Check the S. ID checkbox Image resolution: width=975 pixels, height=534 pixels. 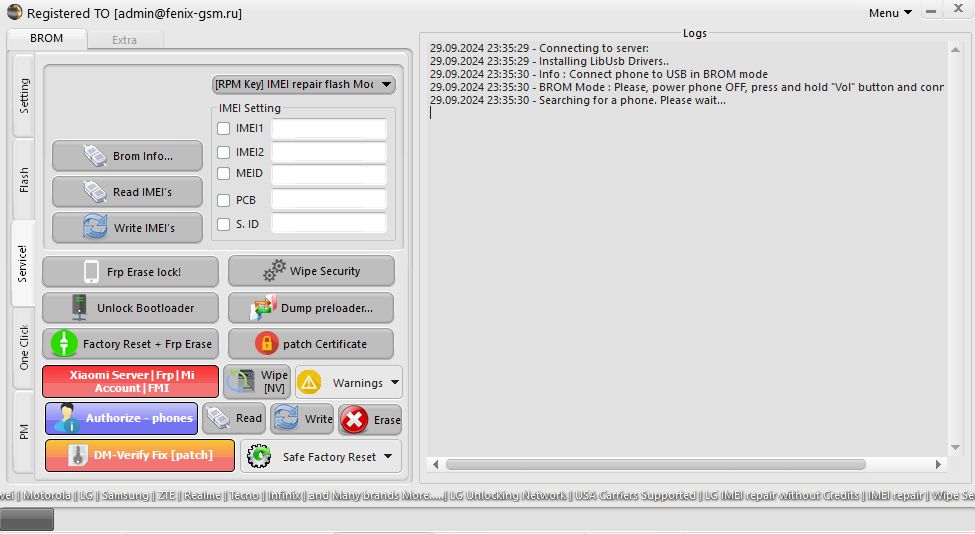click(224, 224)
